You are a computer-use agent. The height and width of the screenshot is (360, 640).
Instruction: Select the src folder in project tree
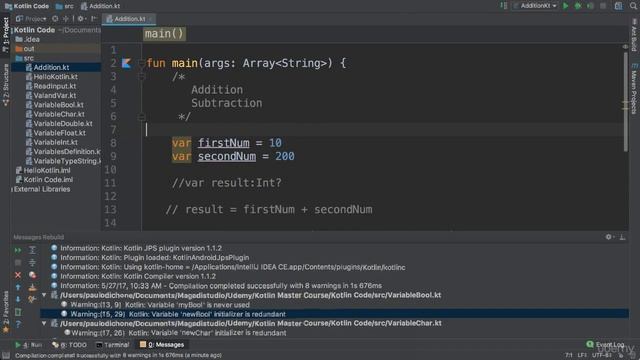click(x=24, y=58)
